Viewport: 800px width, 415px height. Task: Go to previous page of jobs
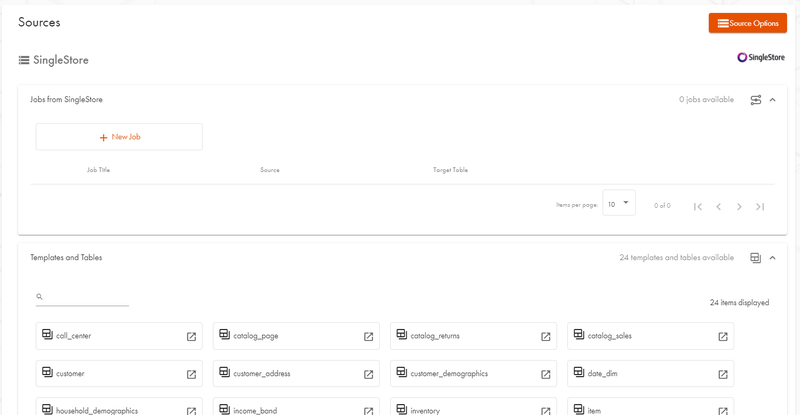(718, 206)
